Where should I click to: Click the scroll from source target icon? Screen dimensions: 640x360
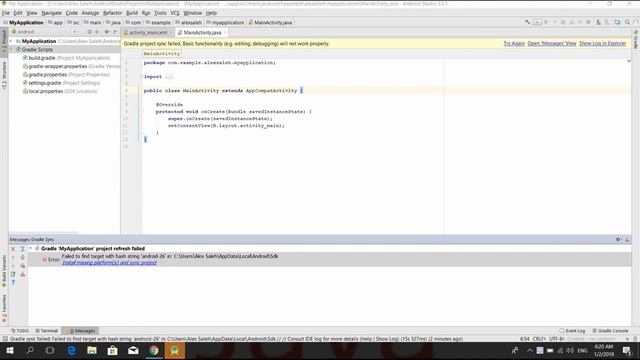coord(89,32)
